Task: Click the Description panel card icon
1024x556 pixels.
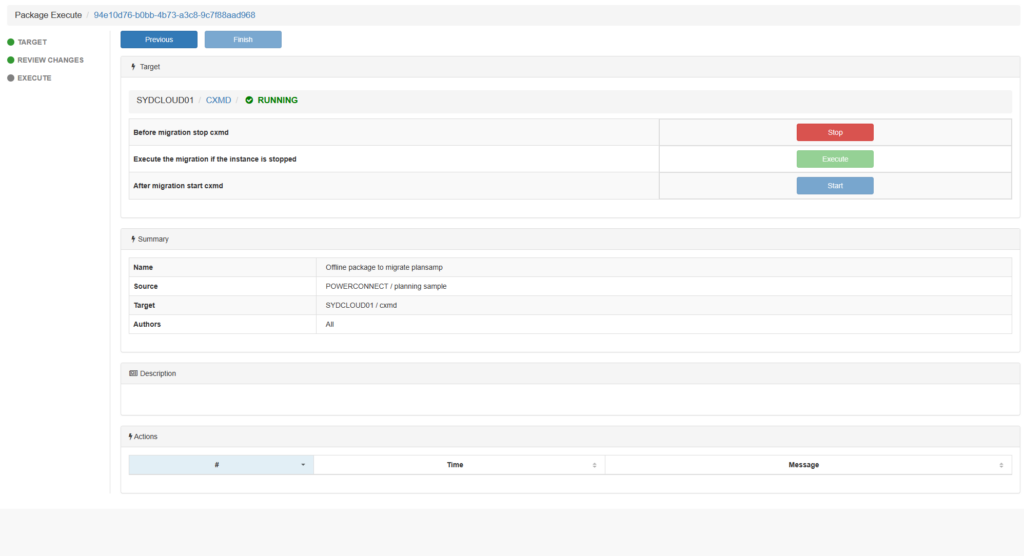Action: 133,374
